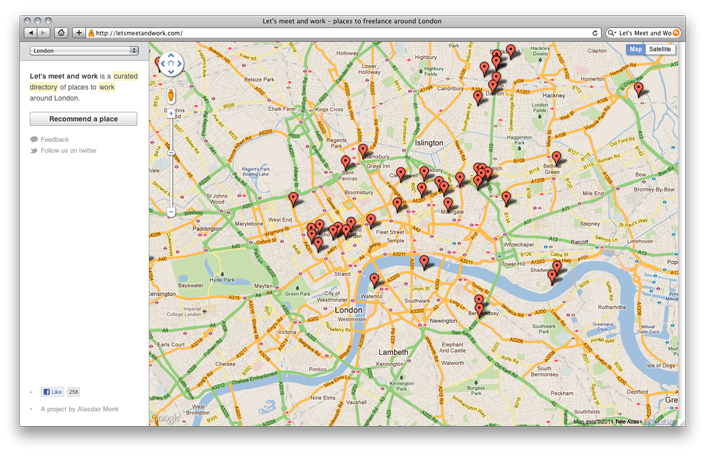This screenshot has height=456, width=705.
Task: Pick the Street View pegman icon
Action: (x=171, y=95)
